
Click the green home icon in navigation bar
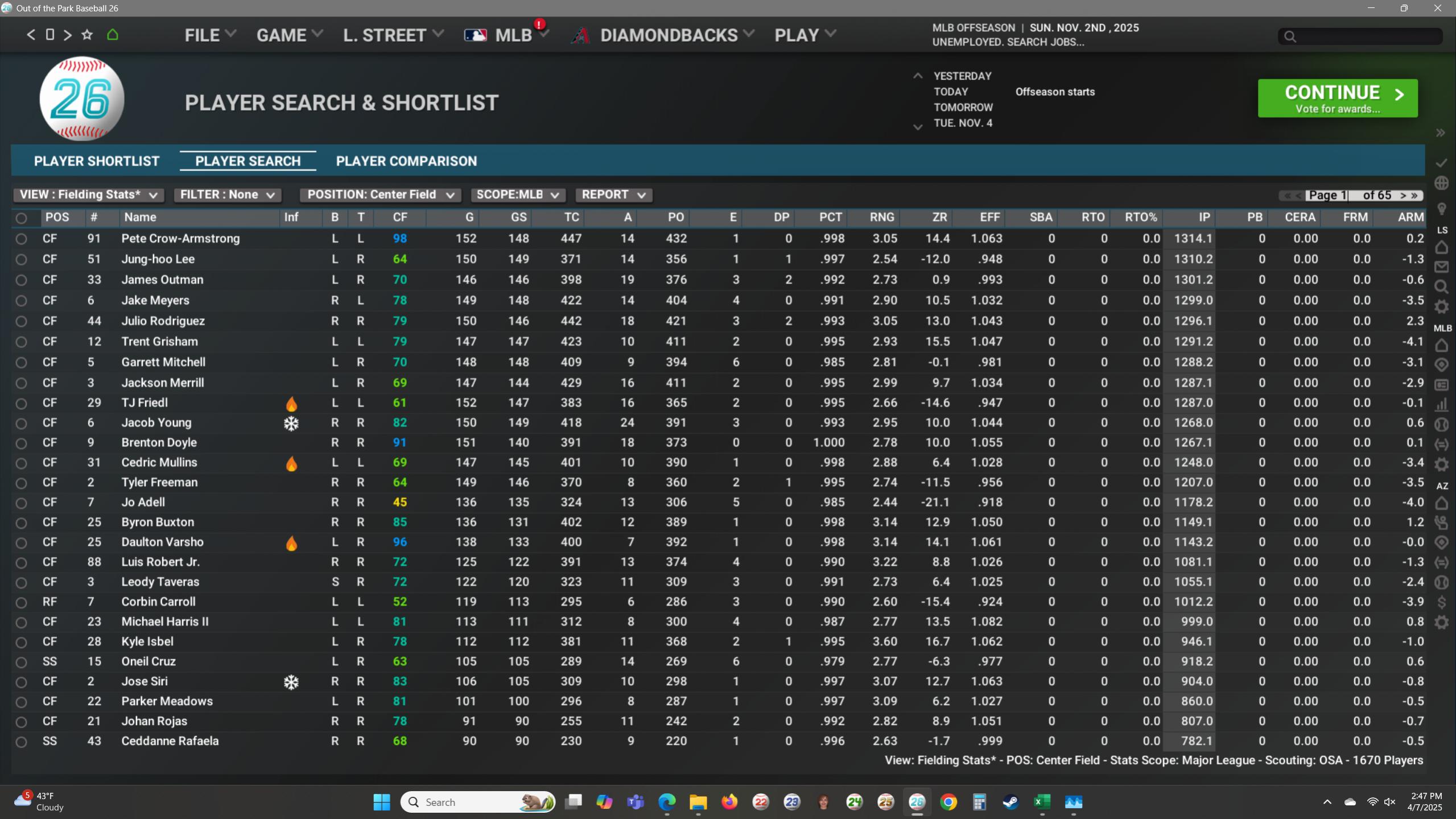click(113, 35)
